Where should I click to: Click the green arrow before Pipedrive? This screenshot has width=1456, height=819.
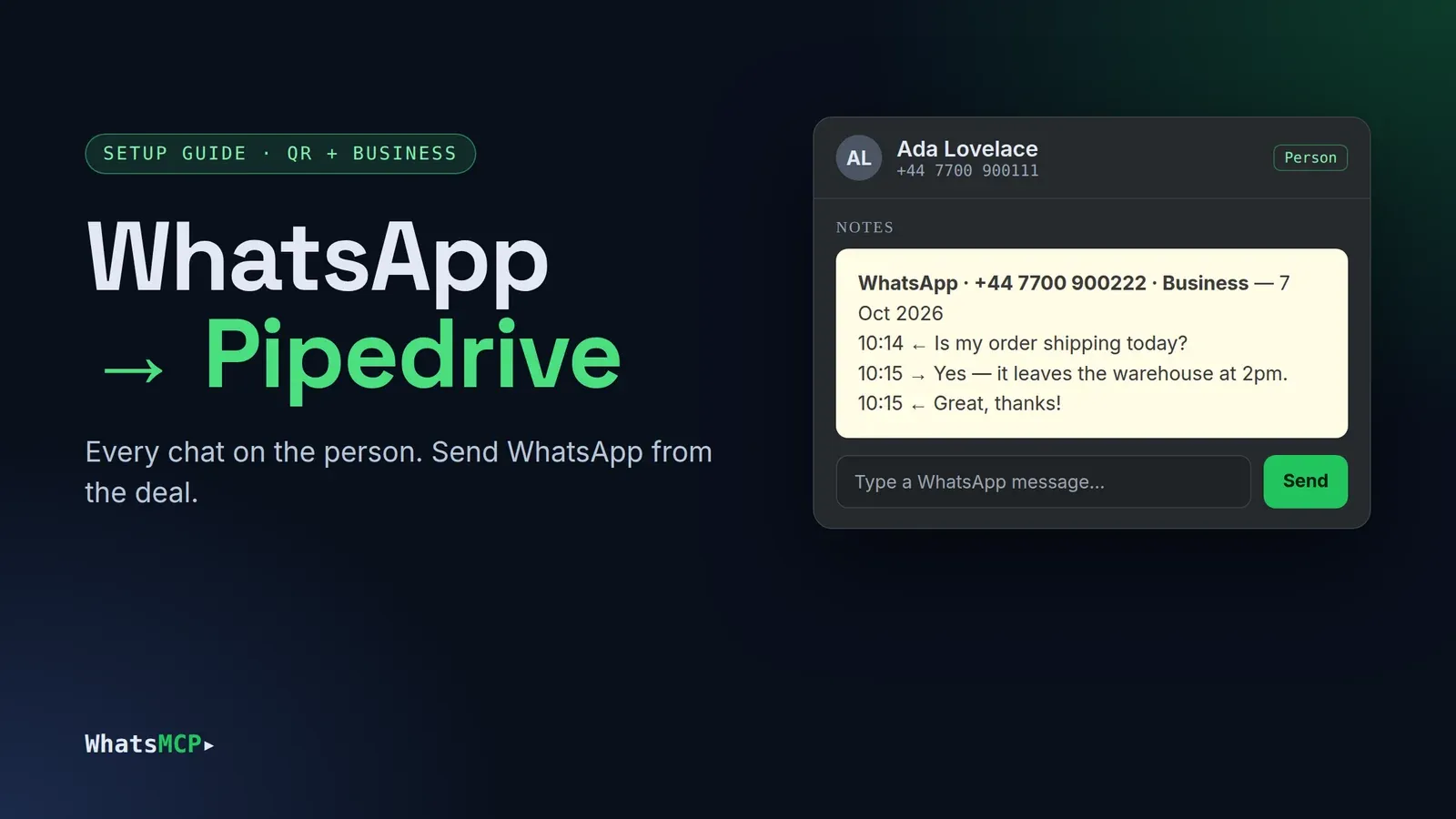(x=134, y=369)
